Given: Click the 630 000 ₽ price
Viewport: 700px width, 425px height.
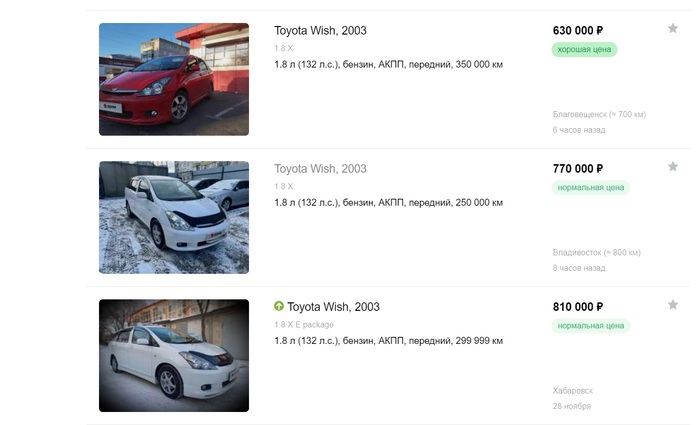Looking at the screenshot, I should point(577,31).
